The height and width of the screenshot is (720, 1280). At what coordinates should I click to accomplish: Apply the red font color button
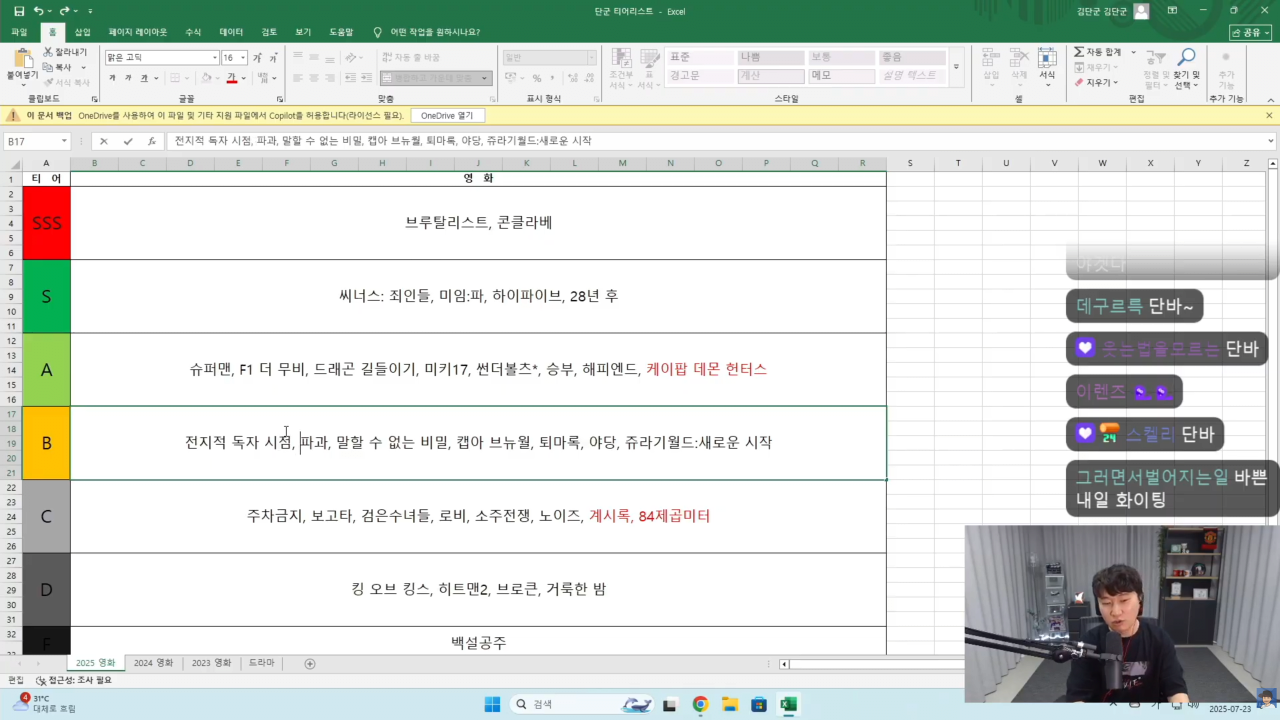click(x=231, y=78)
